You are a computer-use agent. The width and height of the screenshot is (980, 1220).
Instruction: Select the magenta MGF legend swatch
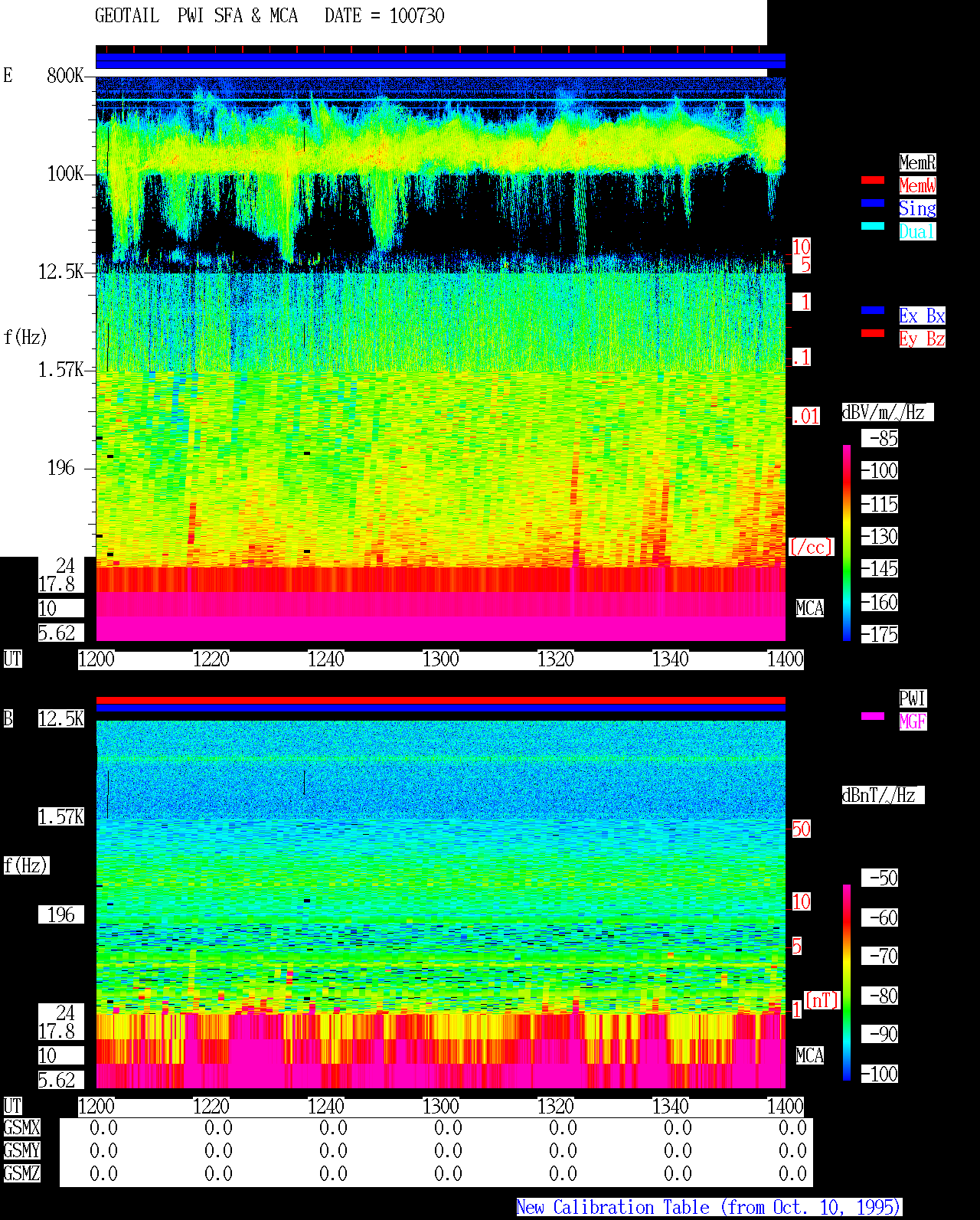pyautogui.click(x=873, y=716)
